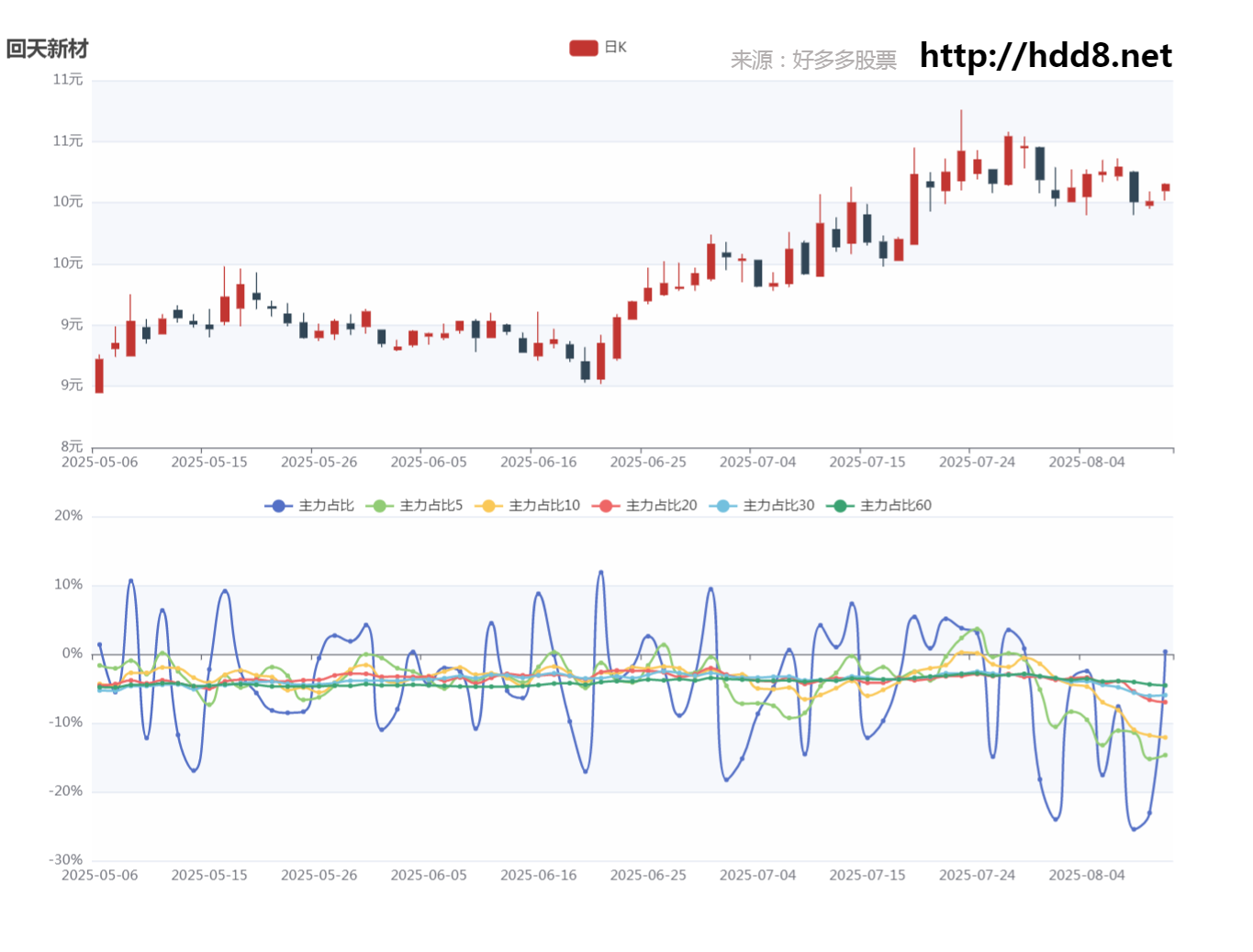Screen dimensions: 1253x952
Task: Click the 来源：好多多股票 source text
Action: tap(813, 60)
